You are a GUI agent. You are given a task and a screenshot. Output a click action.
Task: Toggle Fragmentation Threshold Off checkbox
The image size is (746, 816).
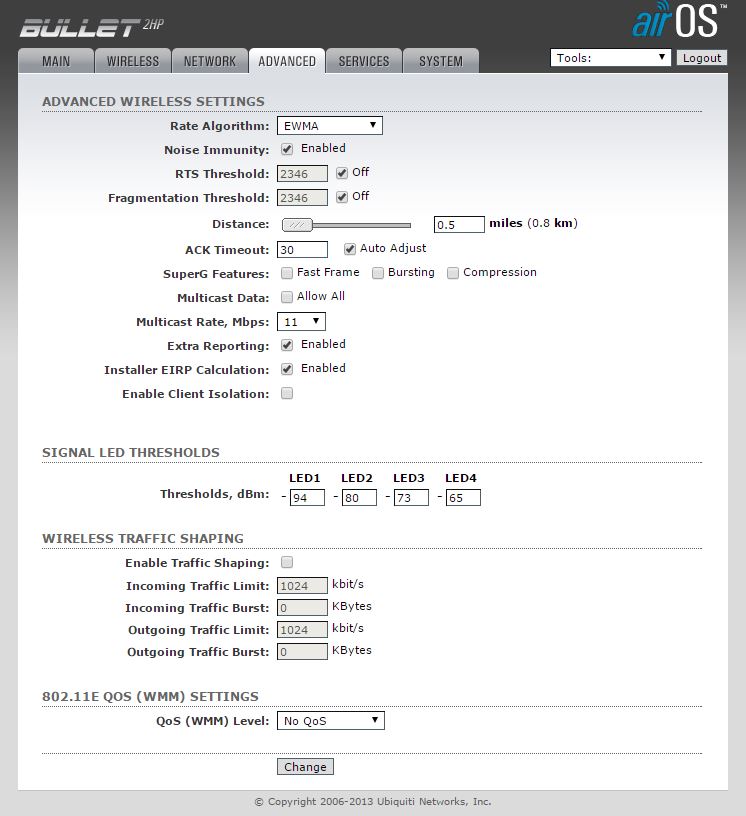tap(342, 197)
